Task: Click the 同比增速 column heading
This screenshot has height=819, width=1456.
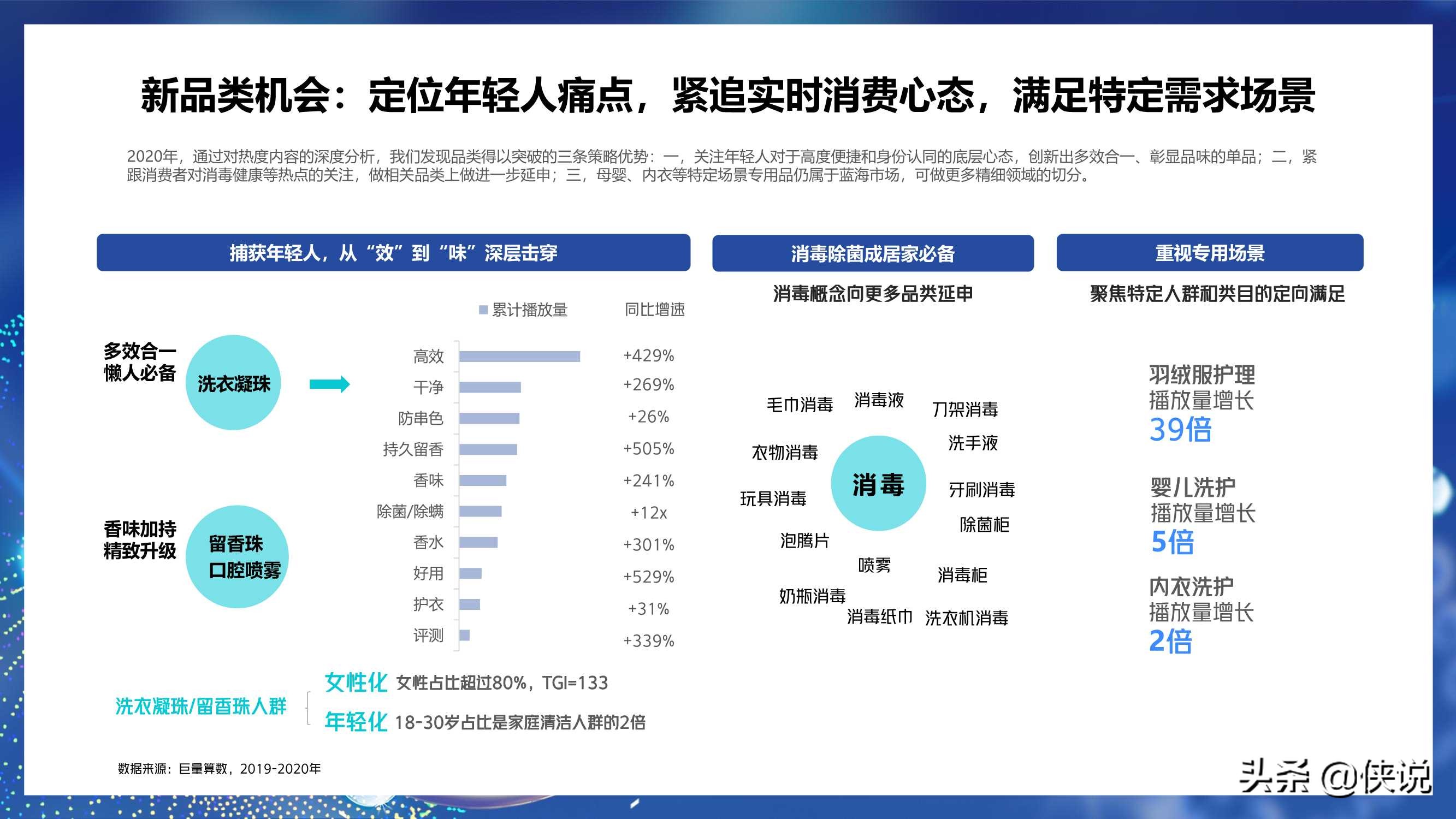Action: click(x=654, y=310)
